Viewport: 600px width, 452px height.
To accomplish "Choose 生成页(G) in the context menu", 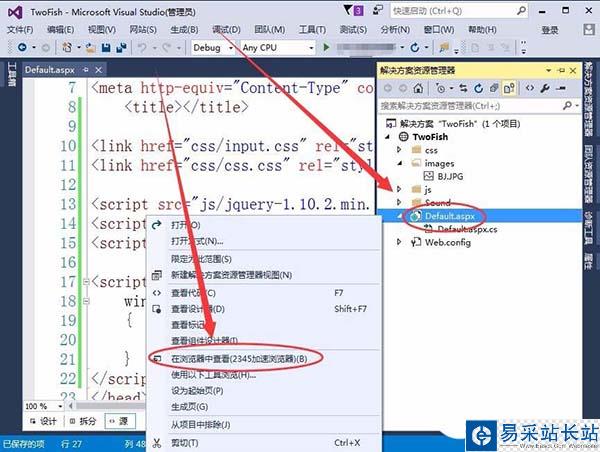I will coord(264,406).
